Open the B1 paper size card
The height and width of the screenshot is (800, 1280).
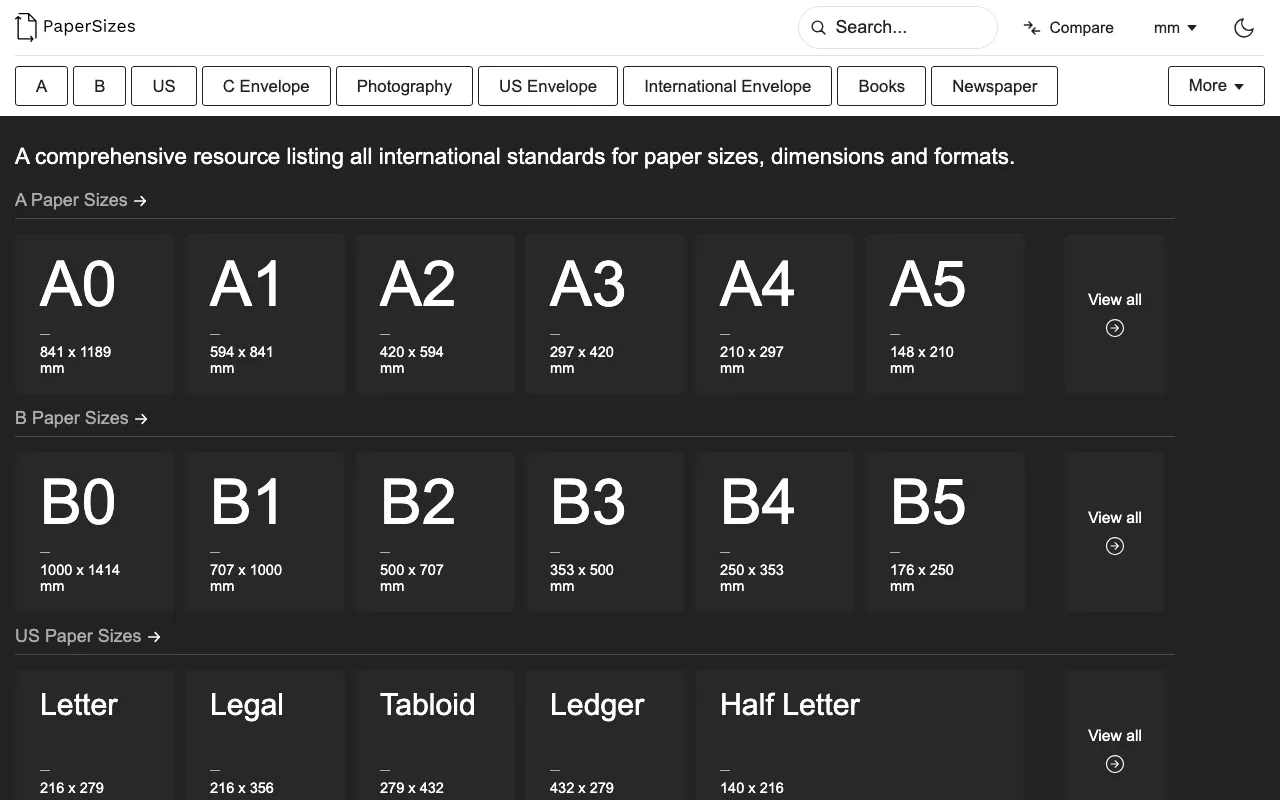(265, 532)
